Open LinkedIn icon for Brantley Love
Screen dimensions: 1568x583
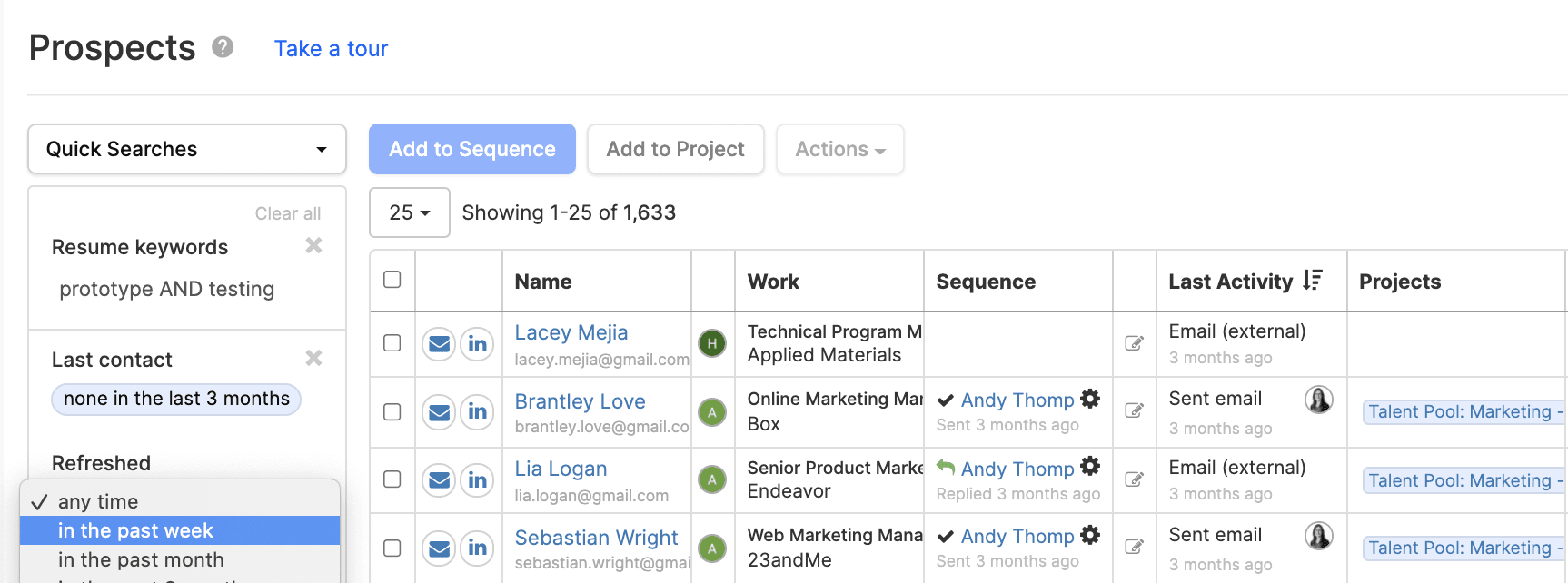click(477, 412)
